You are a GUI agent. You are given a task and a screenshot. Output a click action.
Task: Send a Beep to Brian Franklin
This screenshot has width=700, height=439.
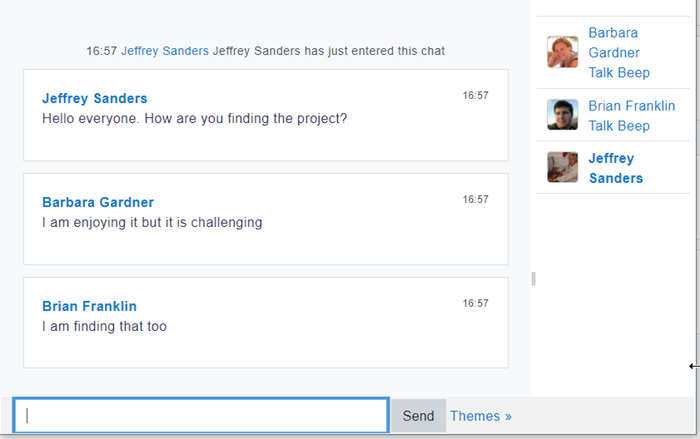[x=633, y=125]
